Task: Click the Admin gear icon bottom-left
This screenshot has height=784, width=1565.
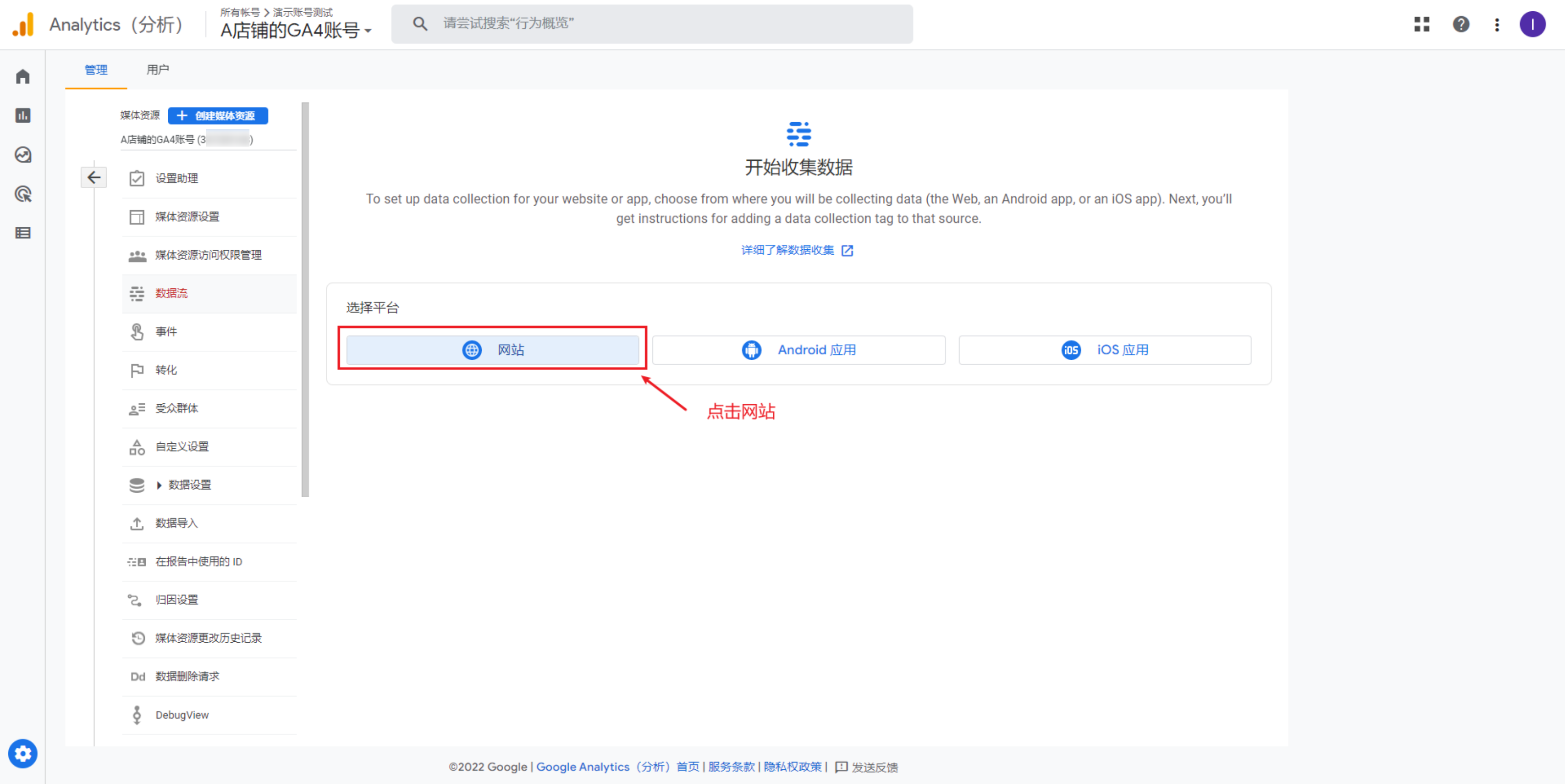Action: [x=22, y=754]
